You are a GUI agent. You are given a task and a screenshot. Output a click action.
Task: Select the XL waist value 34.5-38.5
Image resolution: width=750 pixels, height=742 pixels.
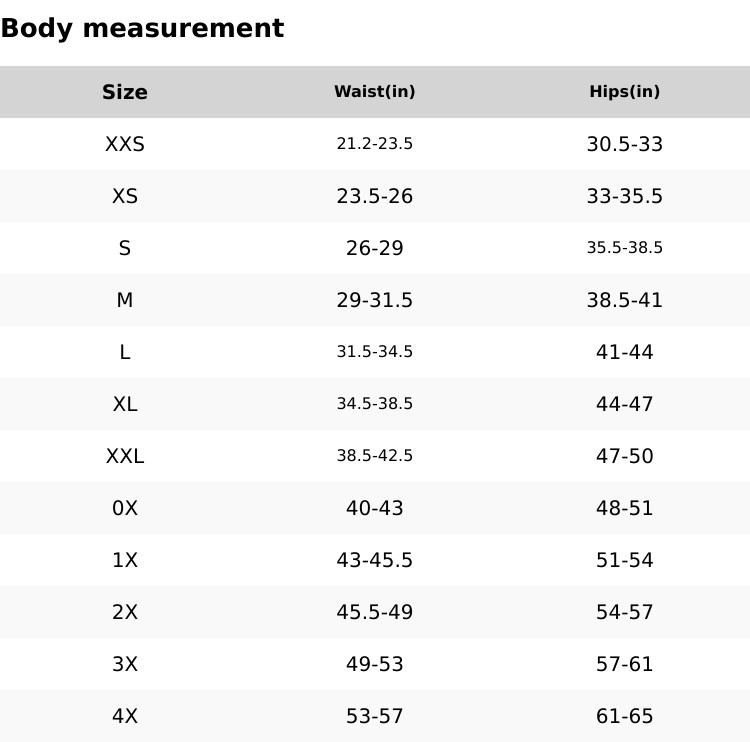click(x=375, y=404)
